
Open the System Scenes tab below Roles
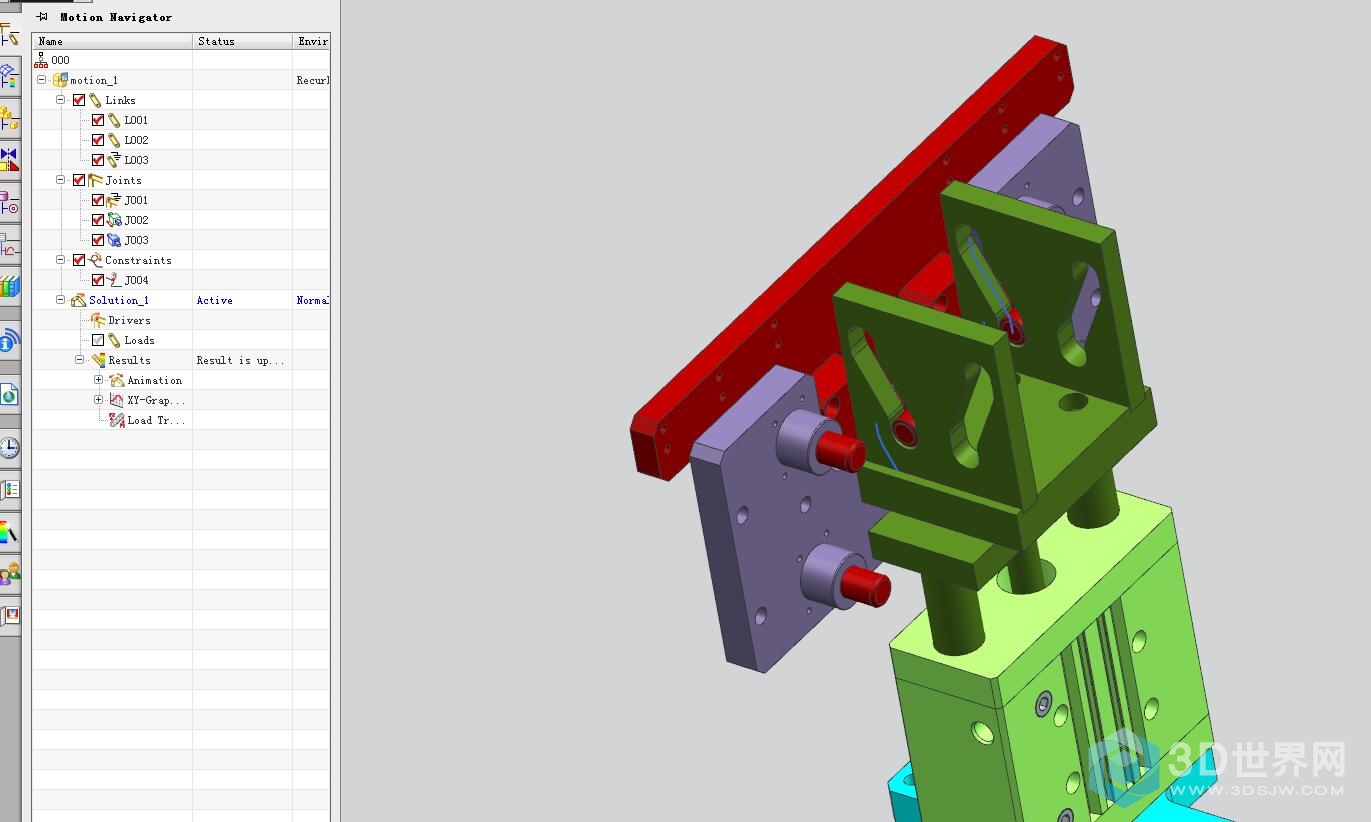(x=9, y=615)
